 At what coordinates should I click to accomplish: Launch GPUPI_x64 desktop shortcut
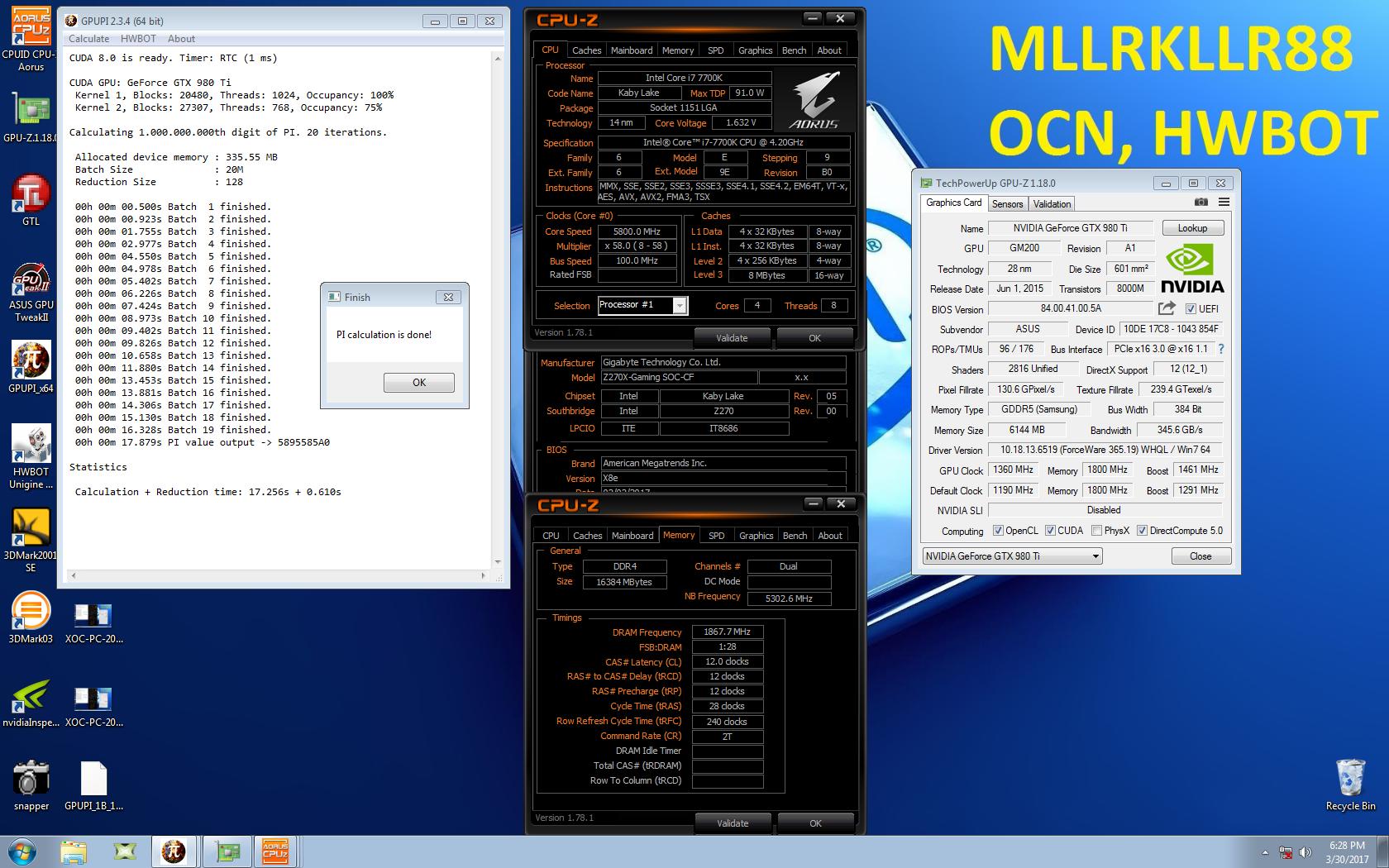click(x=31, y=367)
